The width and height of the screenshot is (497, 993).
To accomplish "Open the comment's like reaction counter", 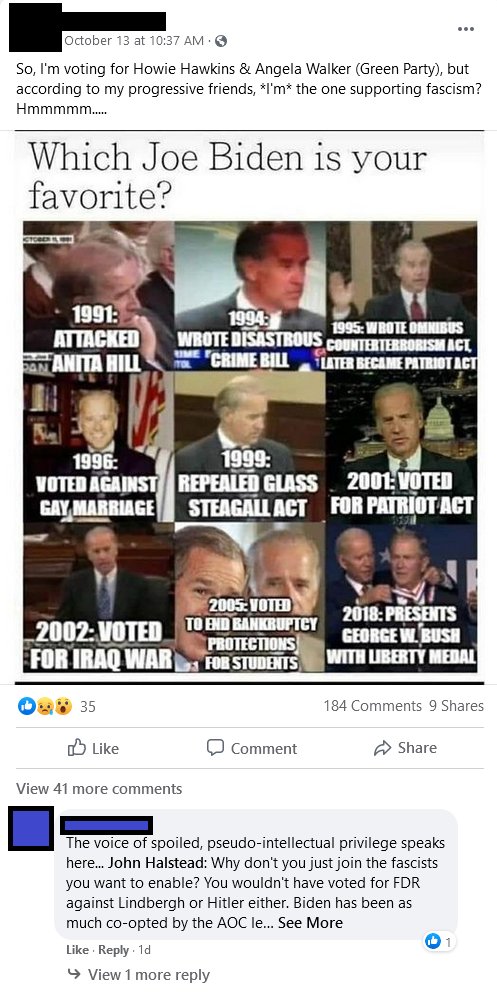I will (439, 942).
